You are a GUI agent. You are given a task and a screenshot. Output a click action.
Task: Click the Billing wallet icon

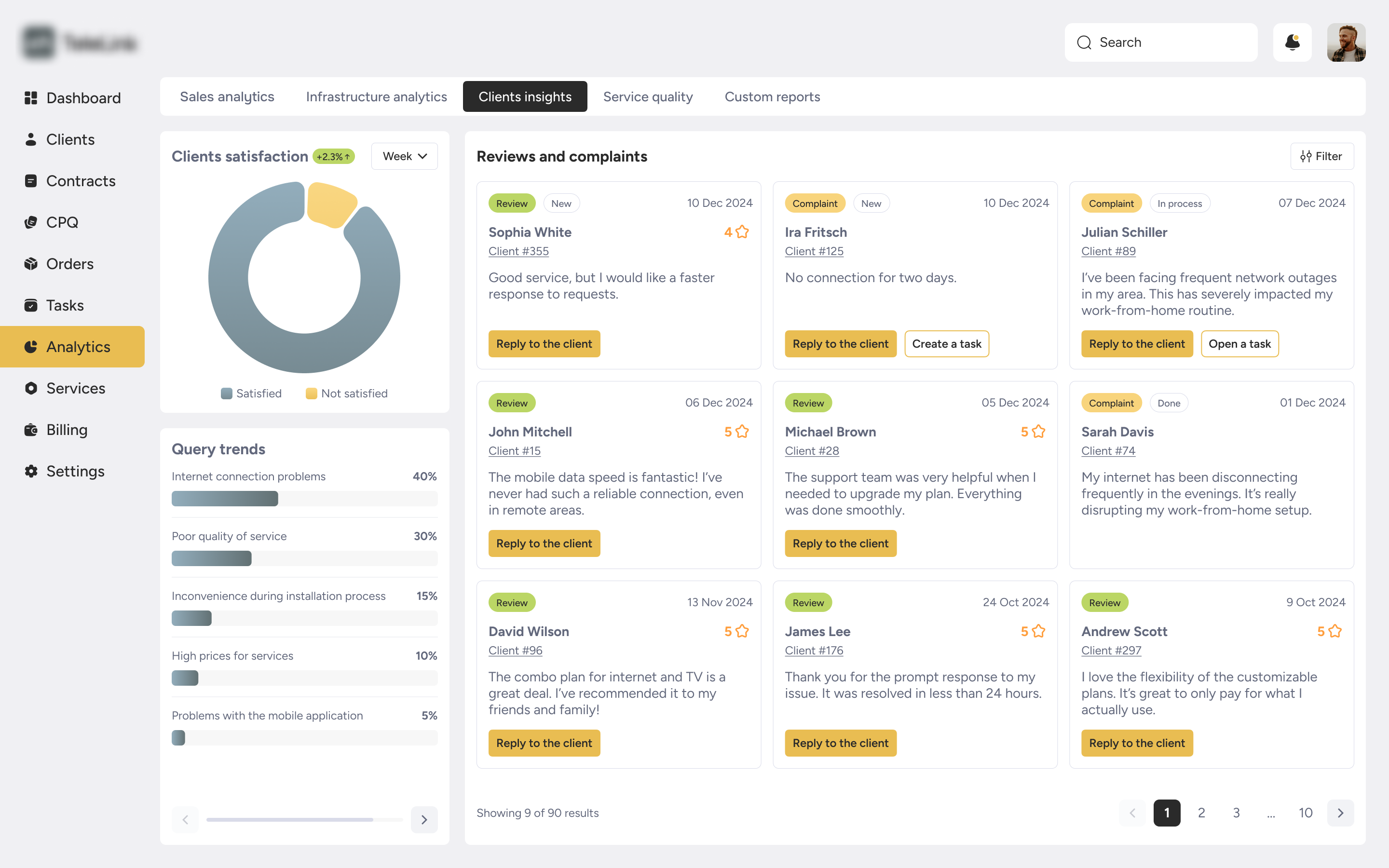coord(31,430)
